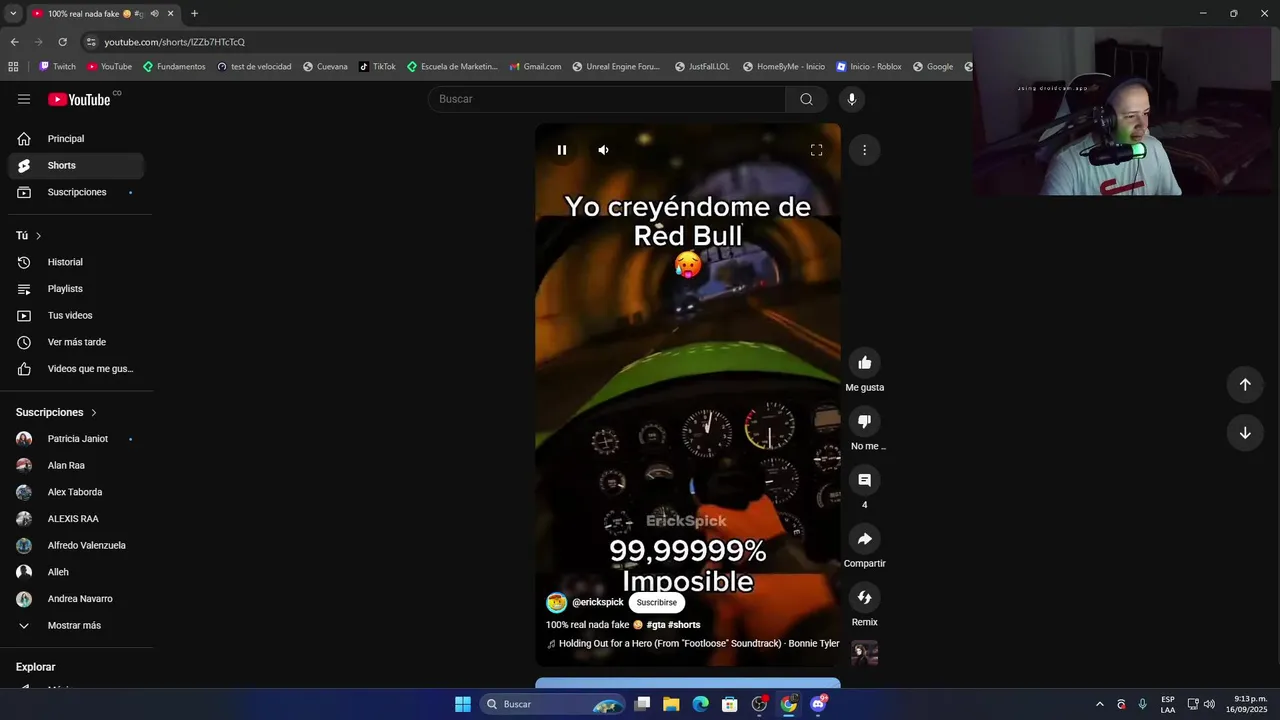The width and height of the screenshot is (1280, 720).
Task: Open the comments showing 4
Action: [x=865, y=480]
